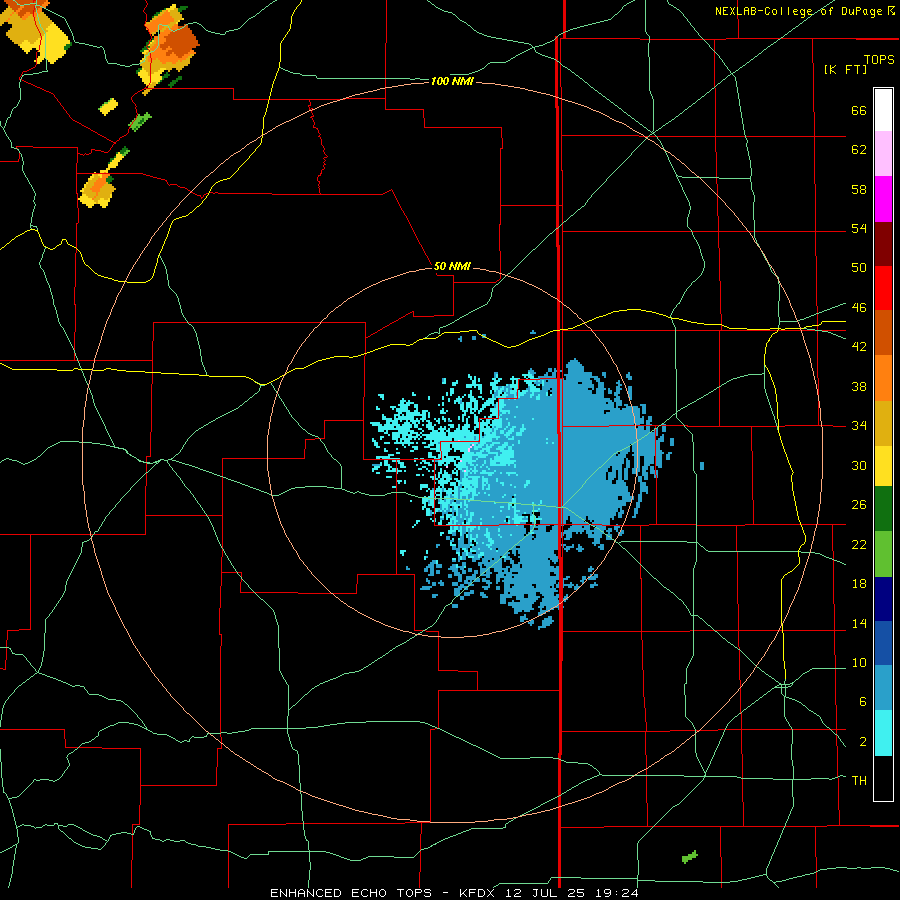Click the 6 value on the legend
900x900 pixels.
862,702
